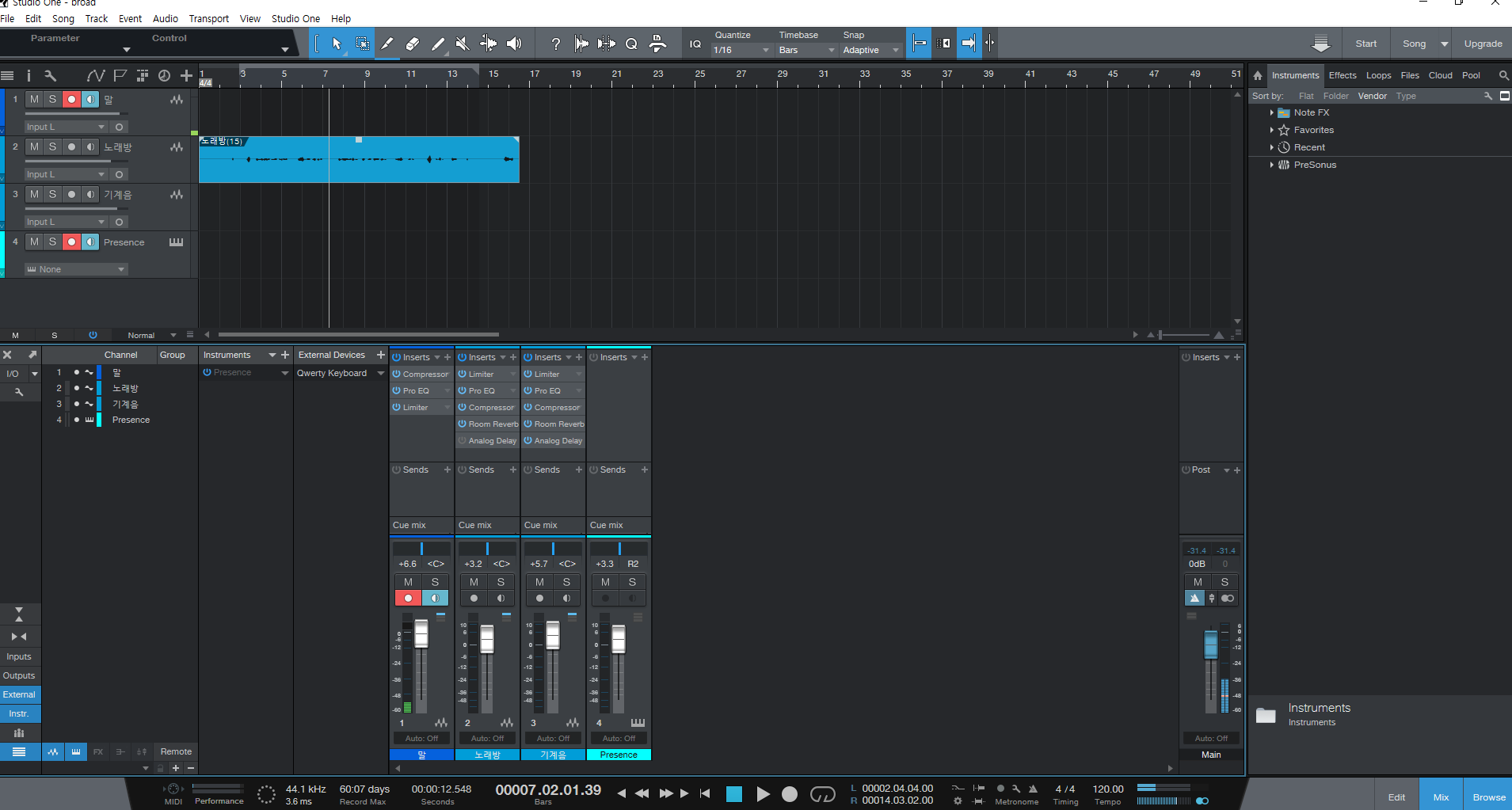Toggle monitor on the Presence track
This screenshot has height=810, width=1512.
90,241
